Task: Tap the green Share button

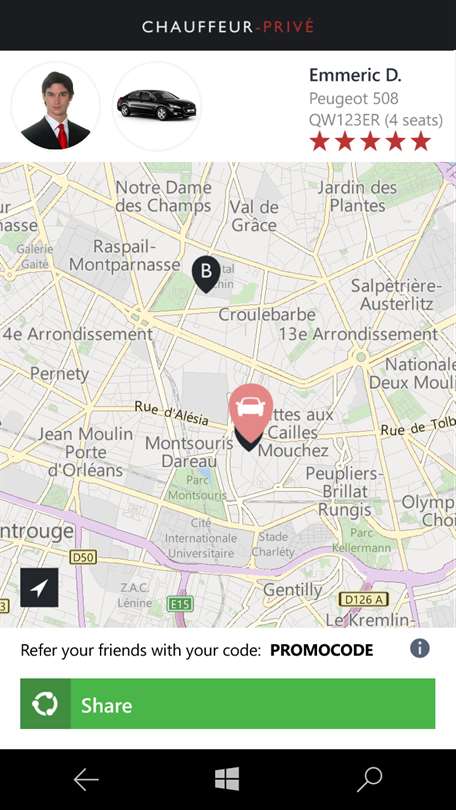Action: pos(228,704)
